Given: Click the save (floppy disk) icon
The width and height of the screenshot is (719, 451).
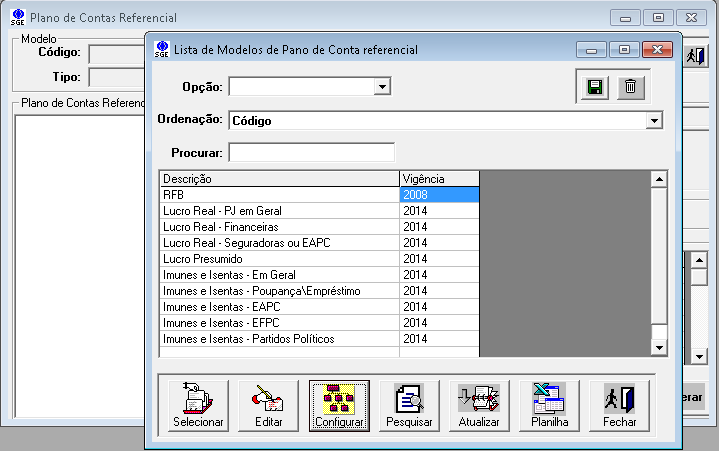Looking at the screenshot, I should [595, 87].
